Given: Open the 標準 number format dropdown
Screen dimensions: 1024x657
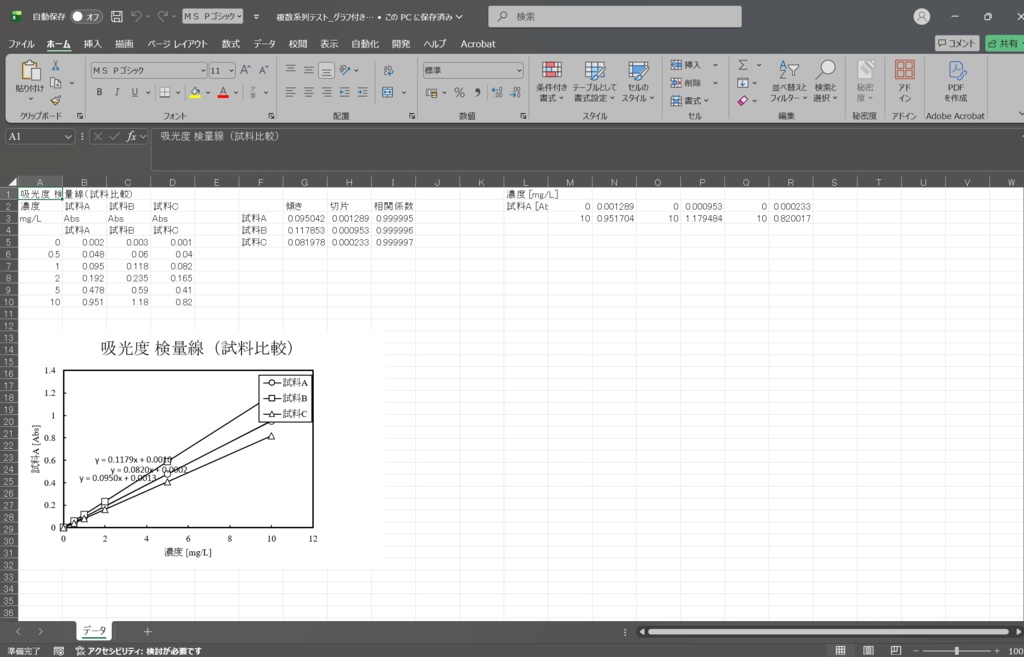Looking at the screenshot, I should point(519,70).
